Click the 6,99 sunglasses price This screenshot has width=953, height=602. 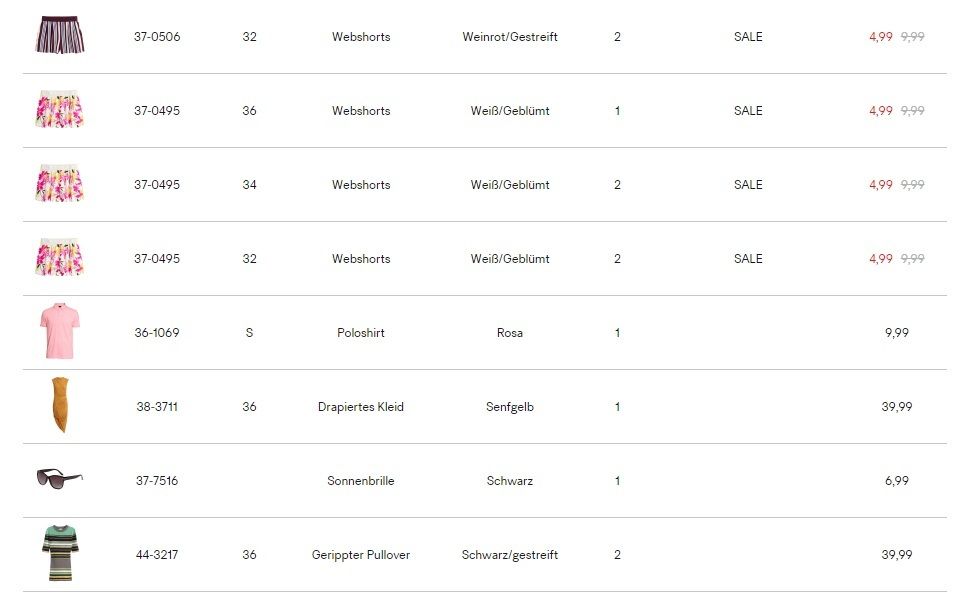coord(897,481)
